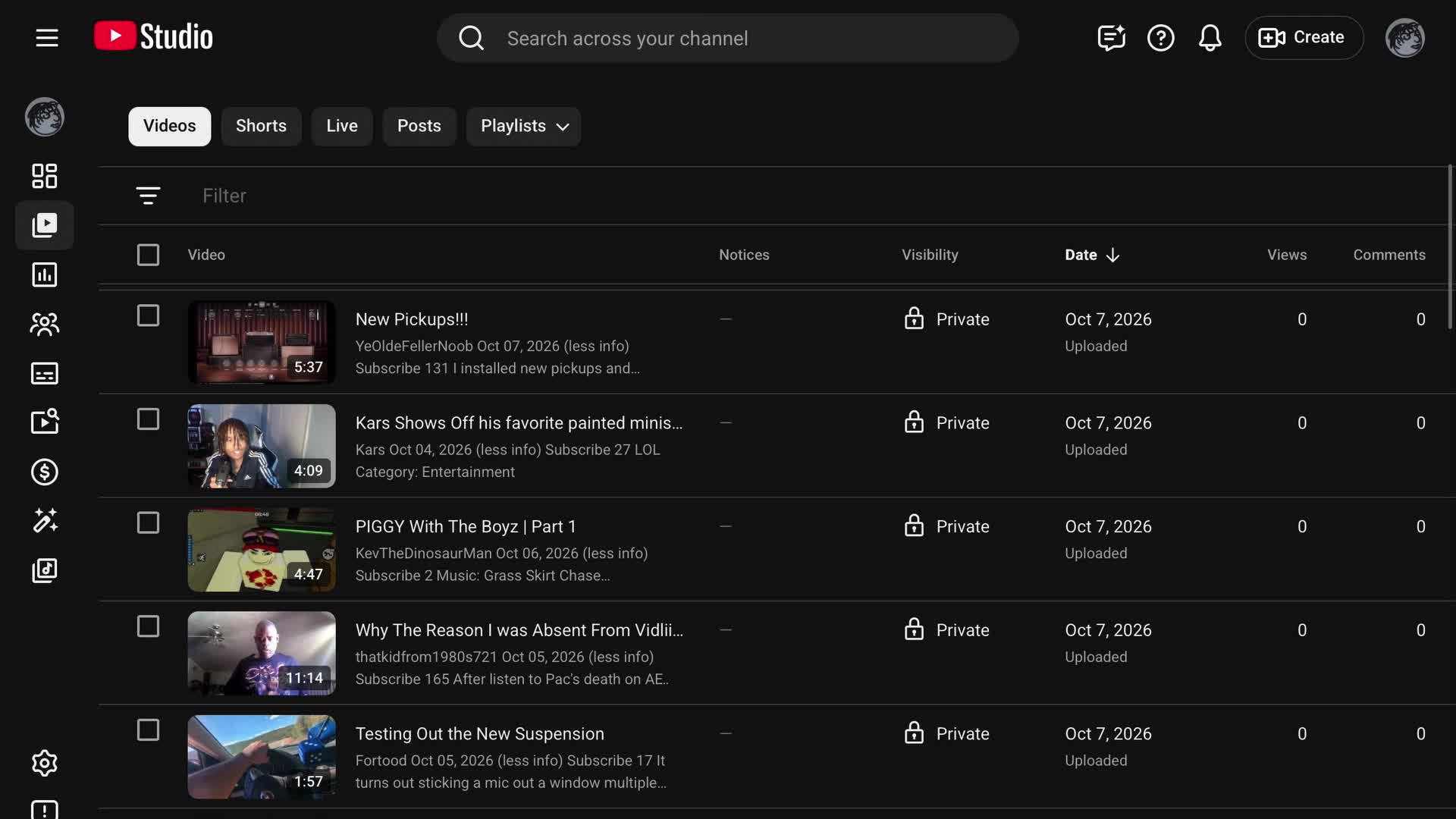Open the PIGGY With The Boyz thumbnail
1456x819 pixels.
tap(262, 550)
